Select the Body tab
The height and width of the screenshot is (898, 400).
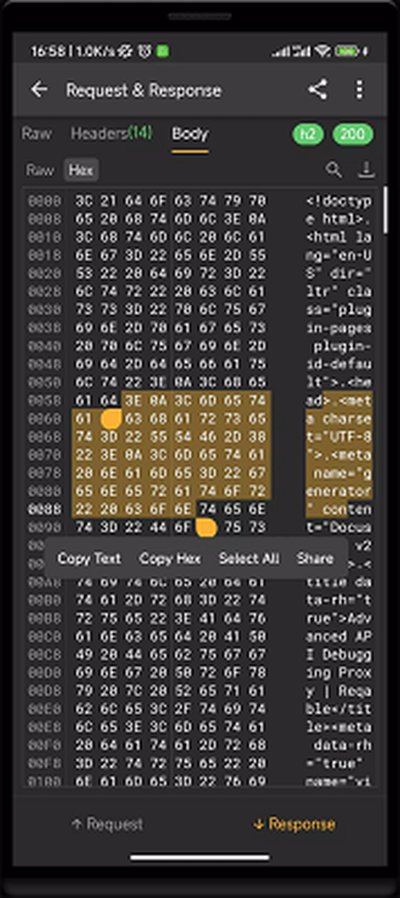[190, 134]
